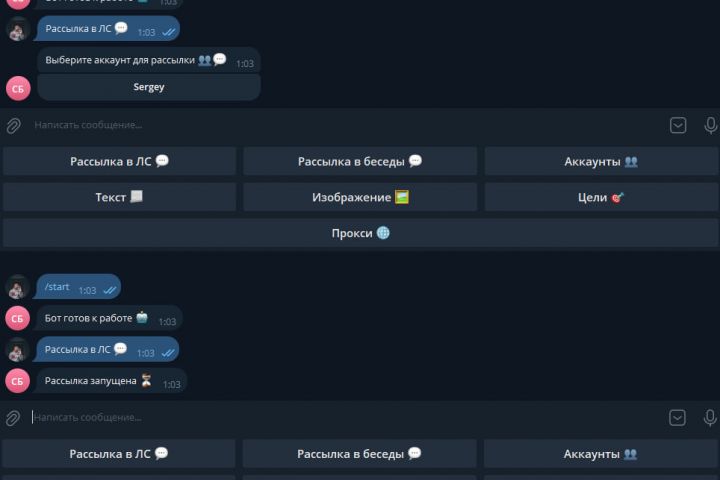The width and height of the screenshot is (720, 480).
Task: Click the user avatar beside the /start message
Action: (x=18, y=288)
